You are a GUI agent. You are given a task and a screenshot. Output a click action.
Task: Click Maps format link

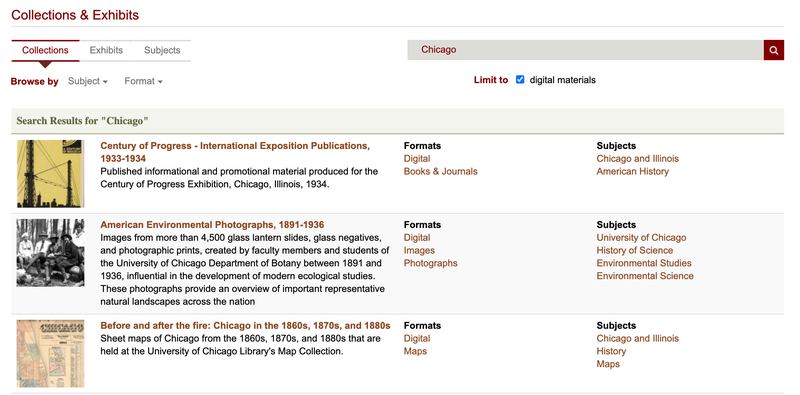[x=415, y=351]
